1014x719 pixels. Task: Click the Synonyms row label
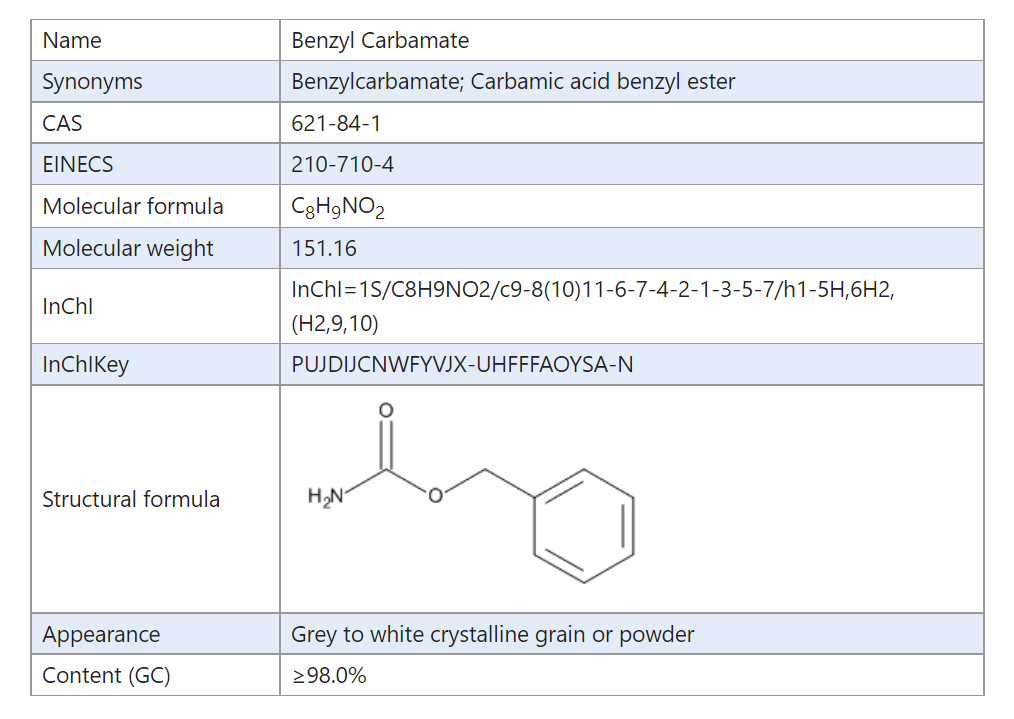(92, 82)
